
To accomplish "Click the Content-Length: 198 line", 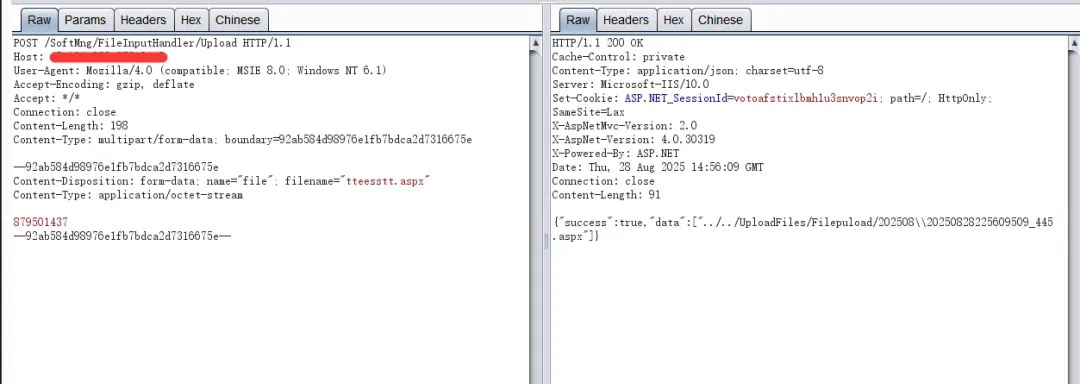I will (x=71, y=125).
